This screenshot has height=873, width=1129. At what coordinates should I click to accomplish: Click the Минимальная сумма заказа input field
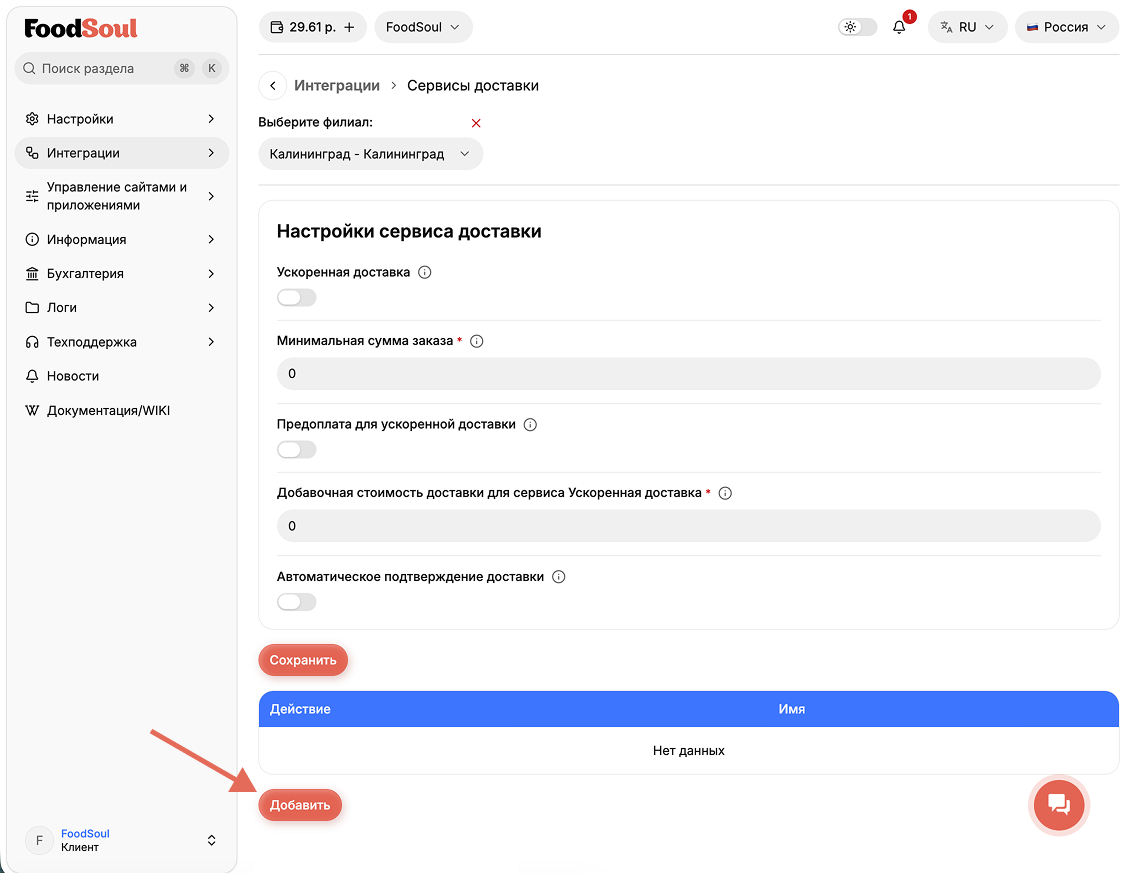coord(688,374)
